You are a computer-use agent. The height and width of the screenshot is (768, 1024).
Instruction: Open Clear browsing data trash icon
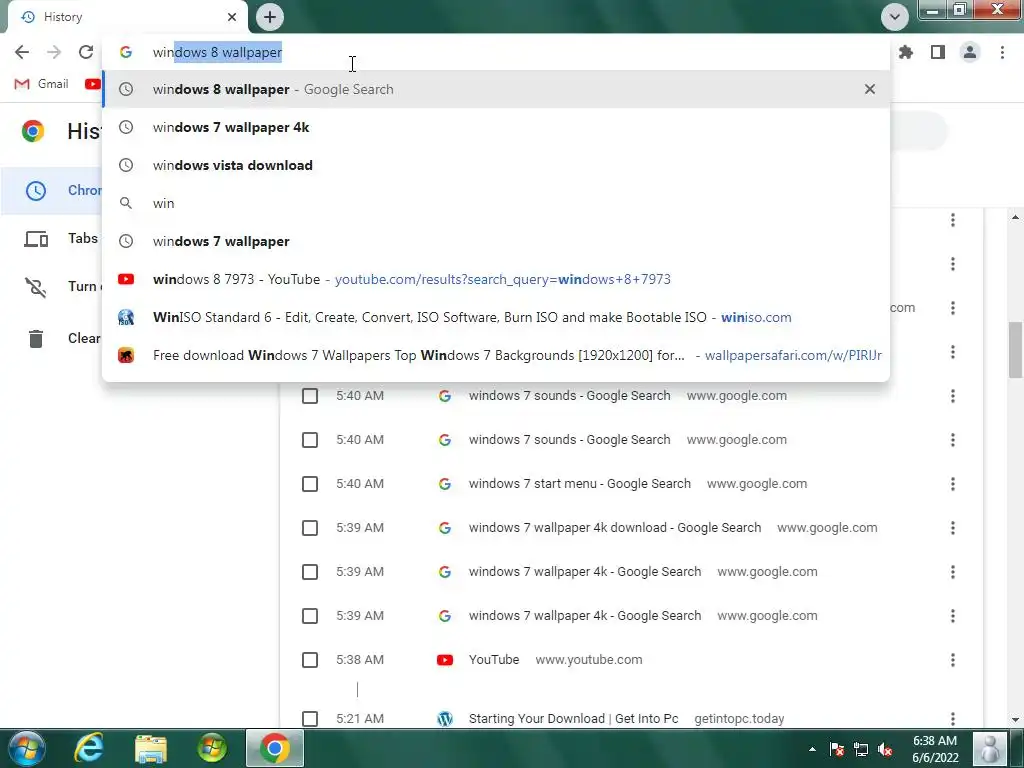(35, 338)
